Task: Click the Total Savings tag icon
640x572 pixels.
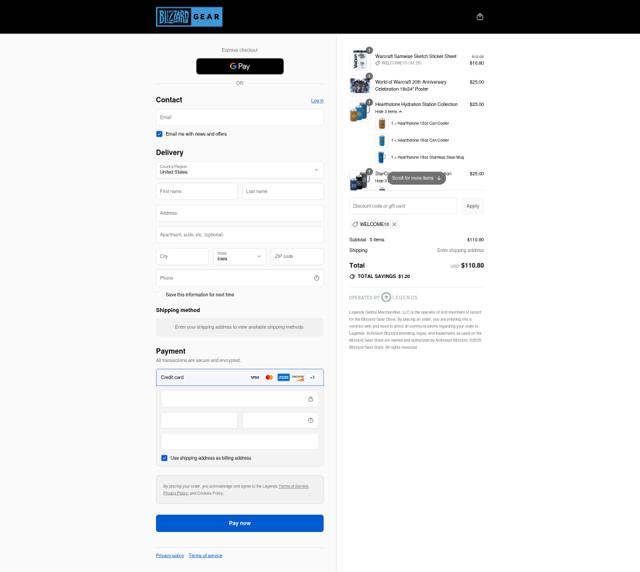Action: coord(352,276)
